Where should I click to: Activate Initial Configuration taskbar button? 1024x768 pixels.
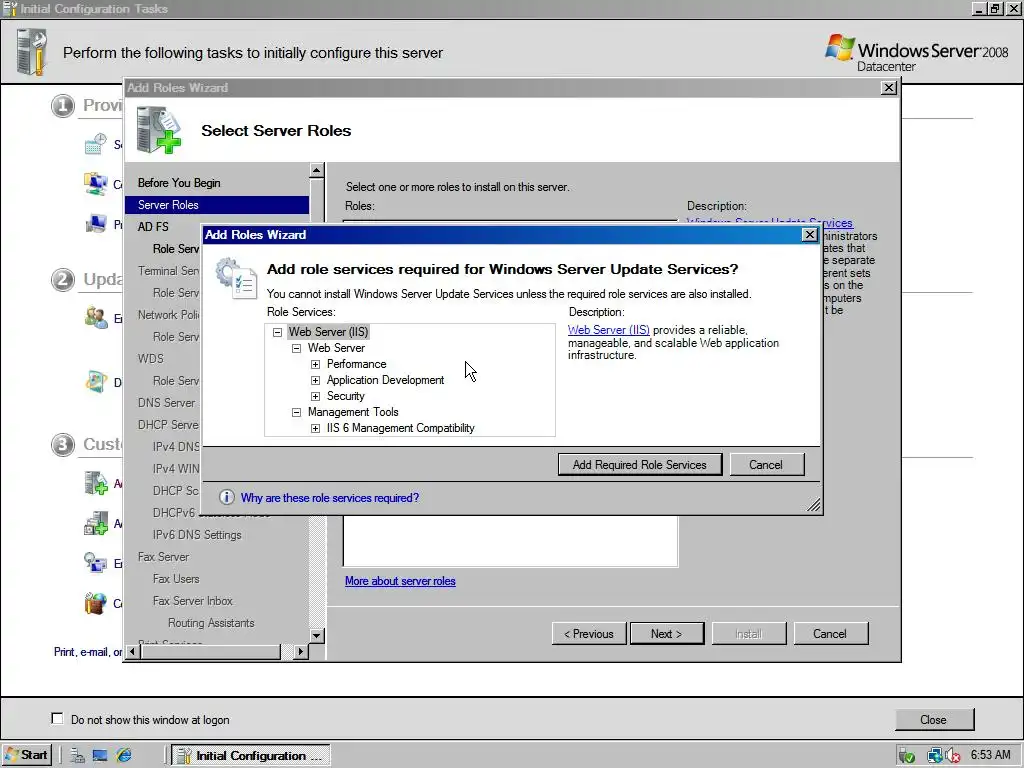[251, 756]
